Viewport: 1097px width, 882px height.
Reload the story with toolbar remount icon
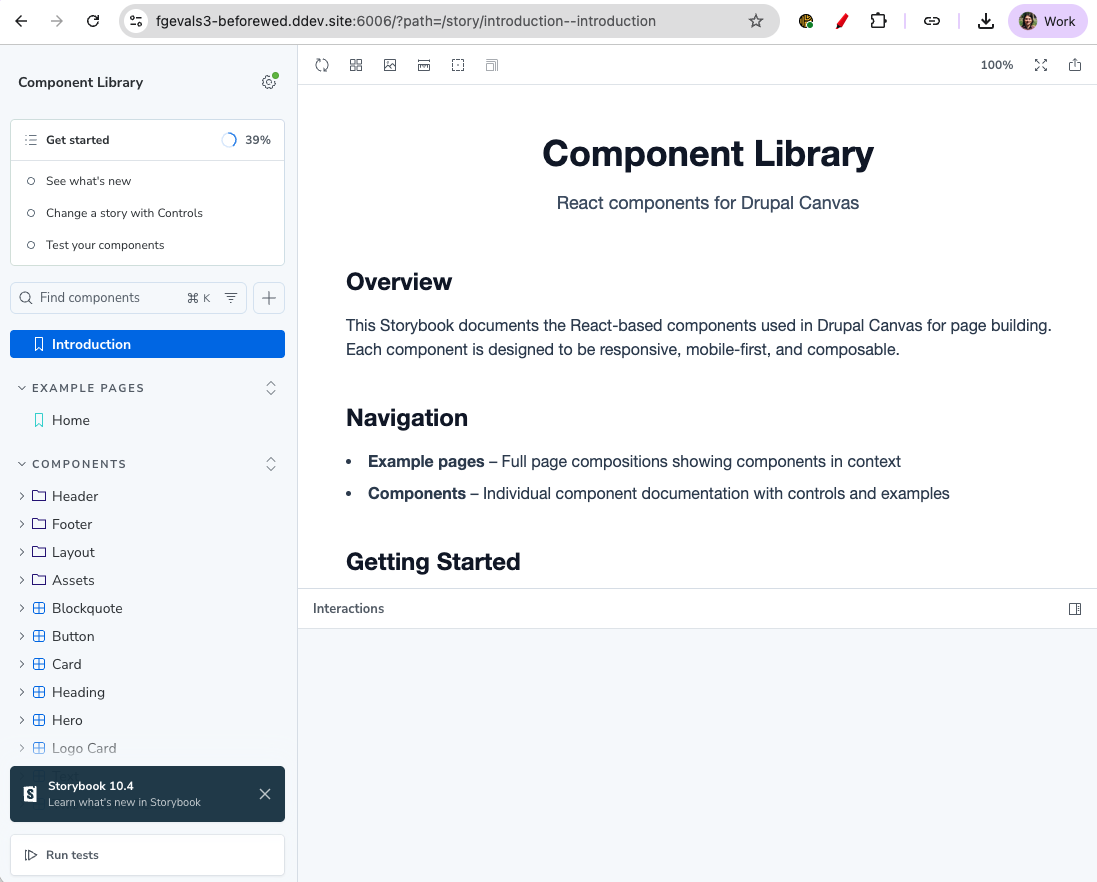pyautogui.click(x=322, y=65)
